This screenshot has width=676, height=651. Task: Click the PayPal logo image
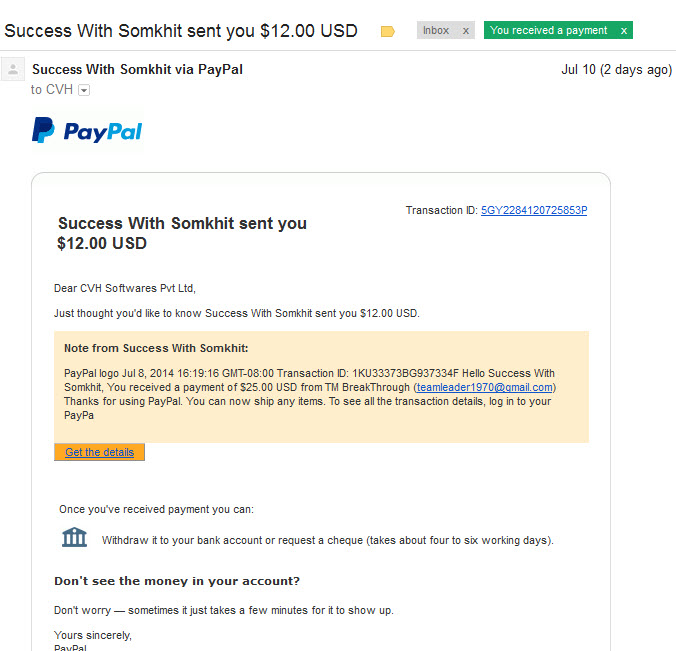click(87, 131)
